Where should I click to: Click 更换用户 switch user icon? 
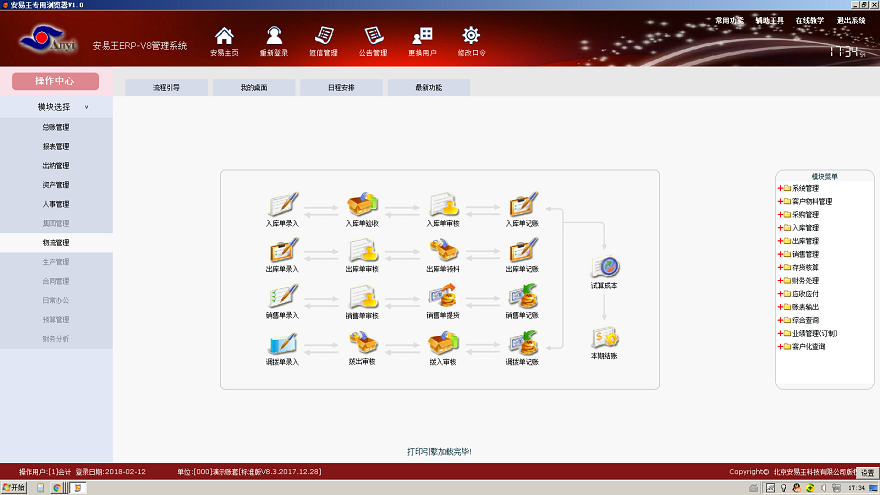(x=422, y=36)
